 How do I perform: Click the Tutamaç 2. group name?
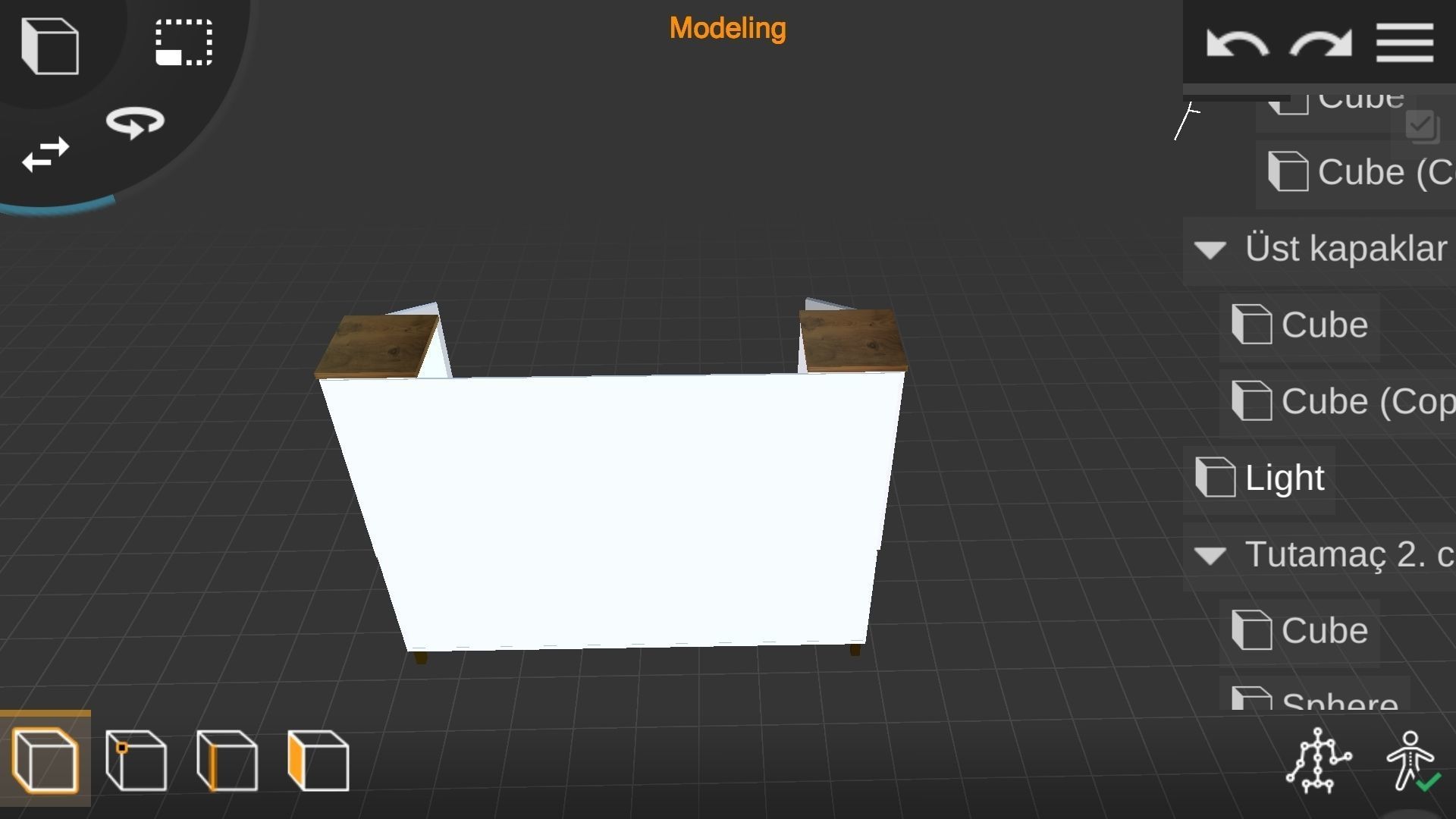1350,554
